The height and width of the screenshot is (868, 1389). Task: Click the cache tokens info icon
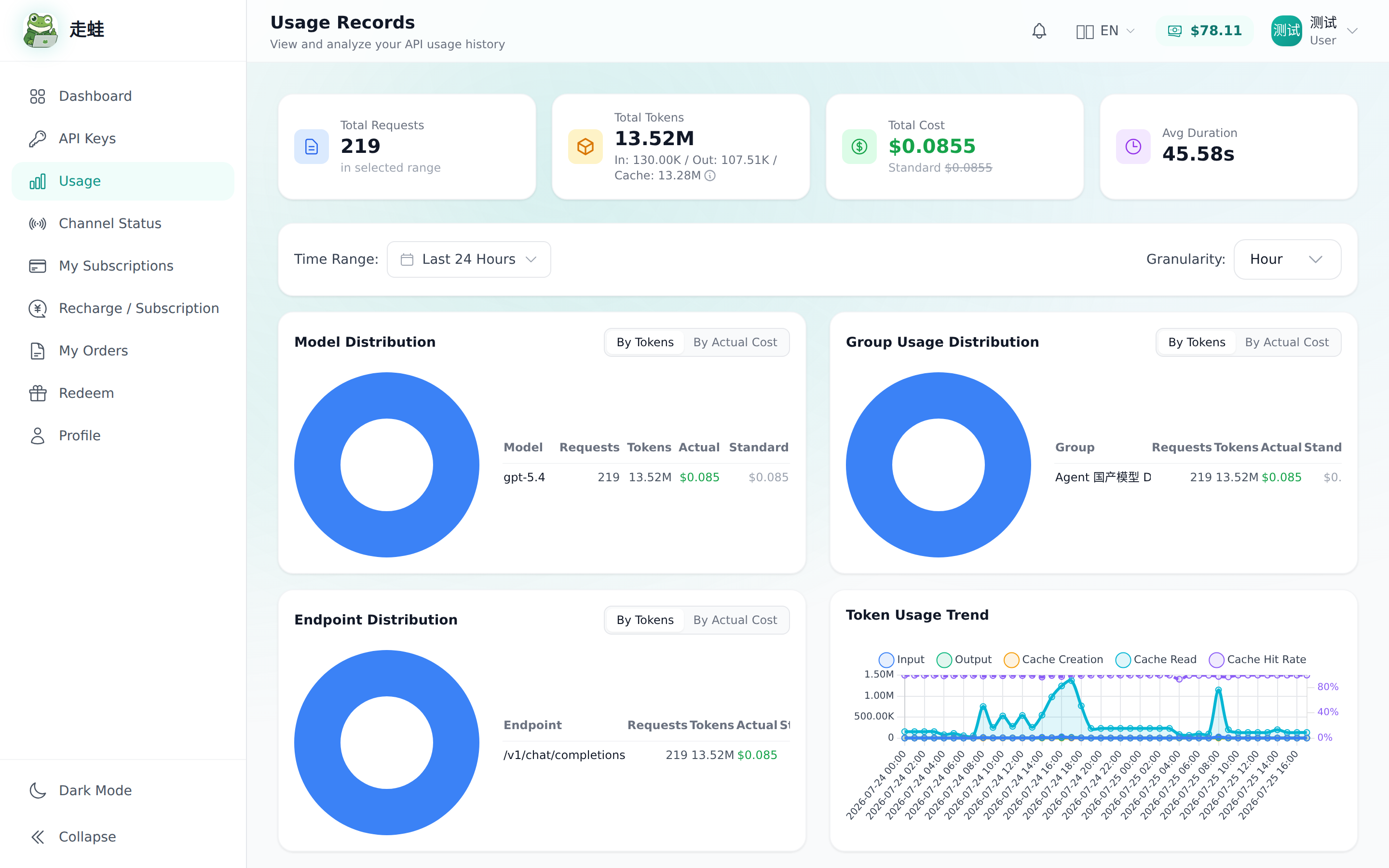point(710,176)
